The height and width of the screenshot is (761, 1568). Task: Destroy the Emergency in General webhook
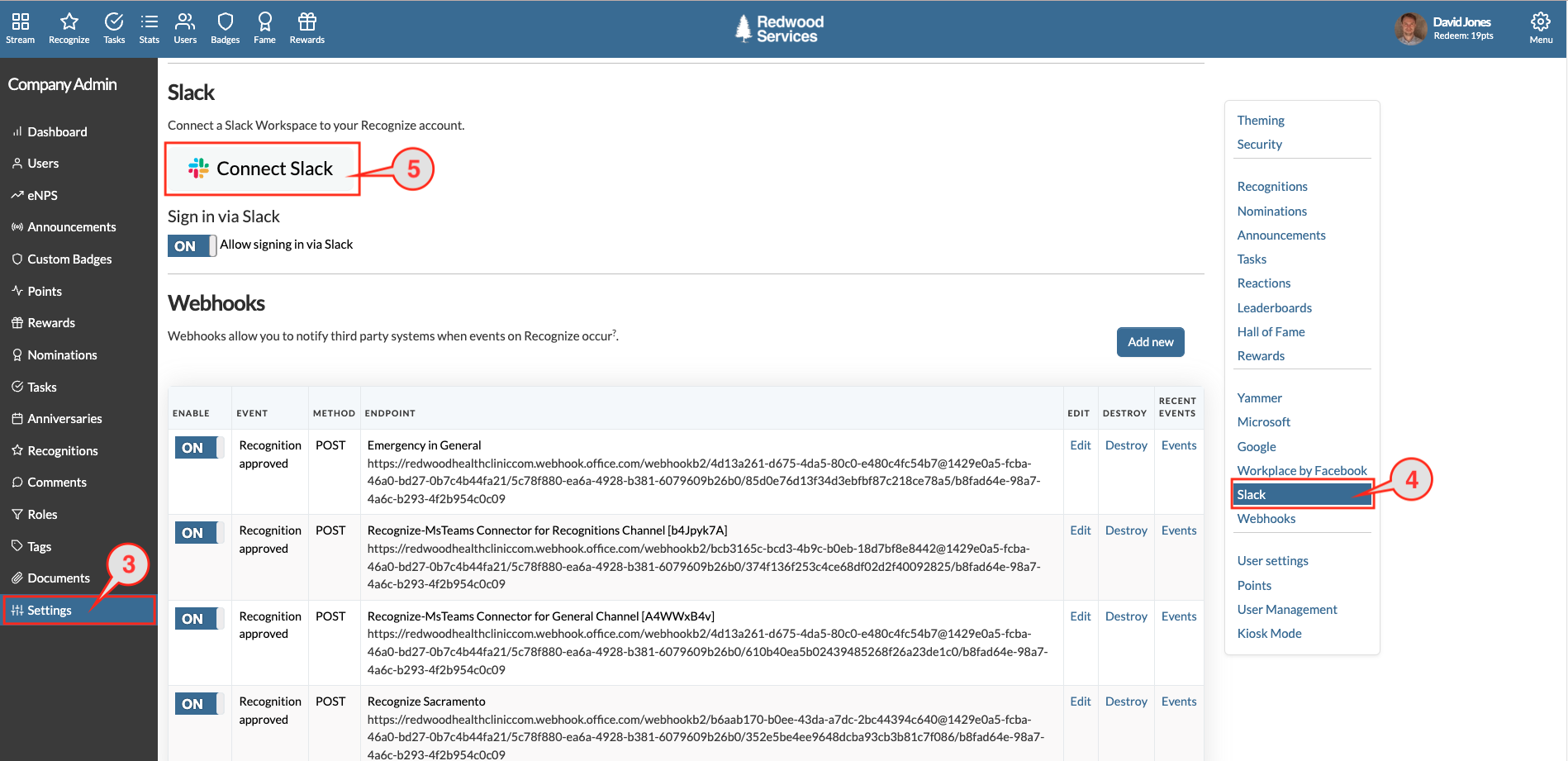1126,445
